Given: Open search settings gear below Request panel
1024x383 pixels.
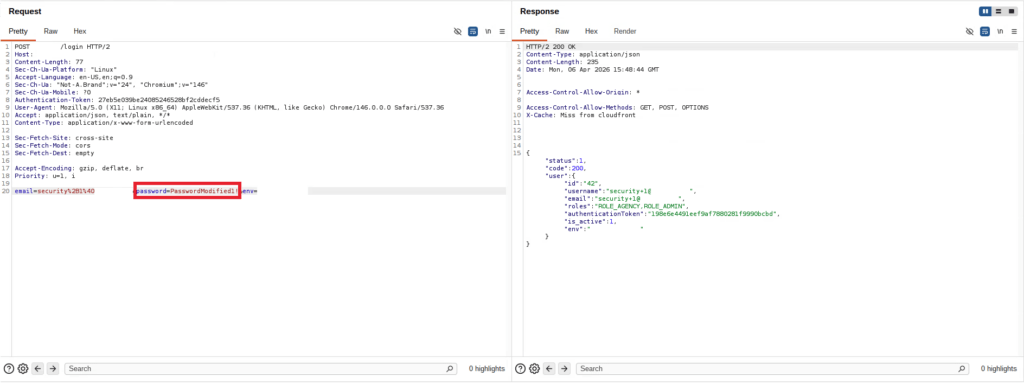Looking at the screenshot, I should click(x=23, y=369).
